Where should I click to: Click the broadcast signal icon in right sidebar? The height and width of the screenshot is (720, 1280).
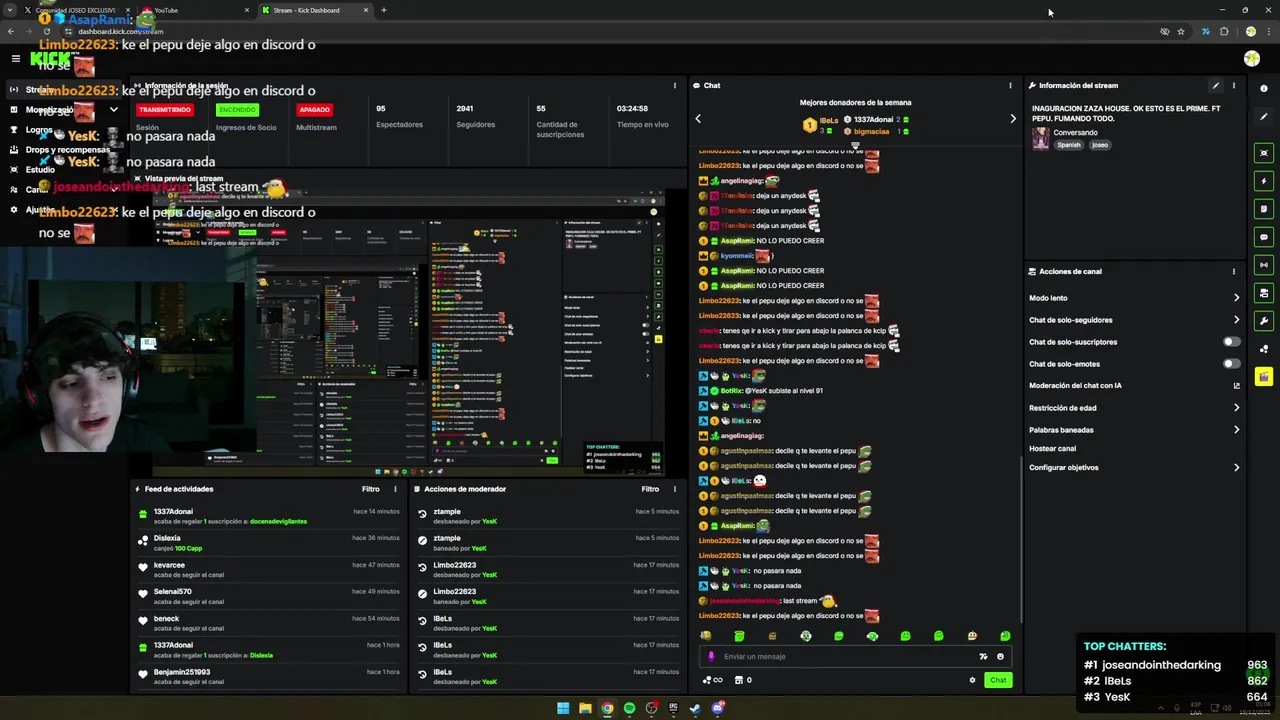pyautogui.click(x=1264, y=265)
